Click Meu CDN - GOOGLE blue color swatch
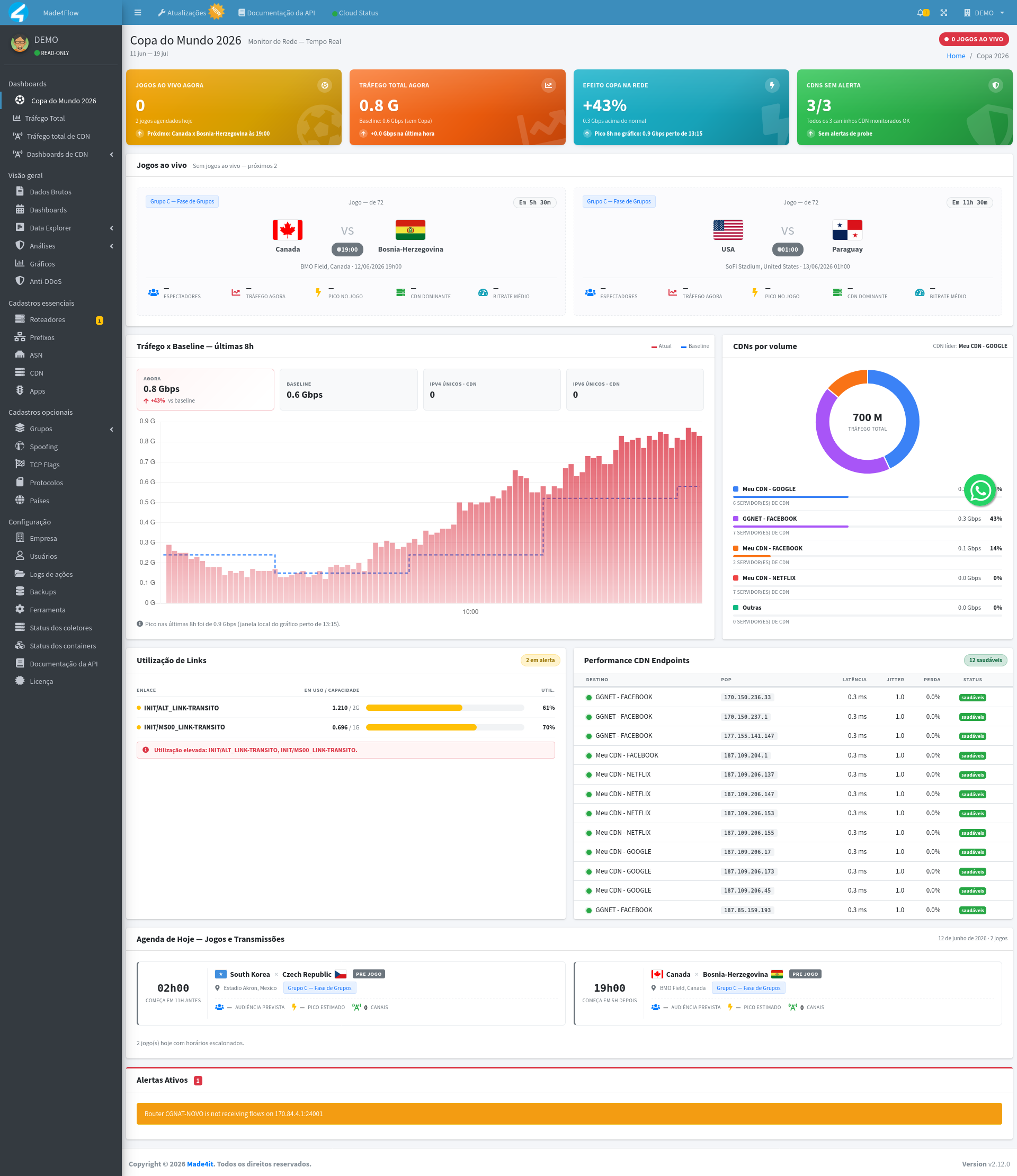The height and width of the screenshot is (1176, 1017). pos(736,488)
